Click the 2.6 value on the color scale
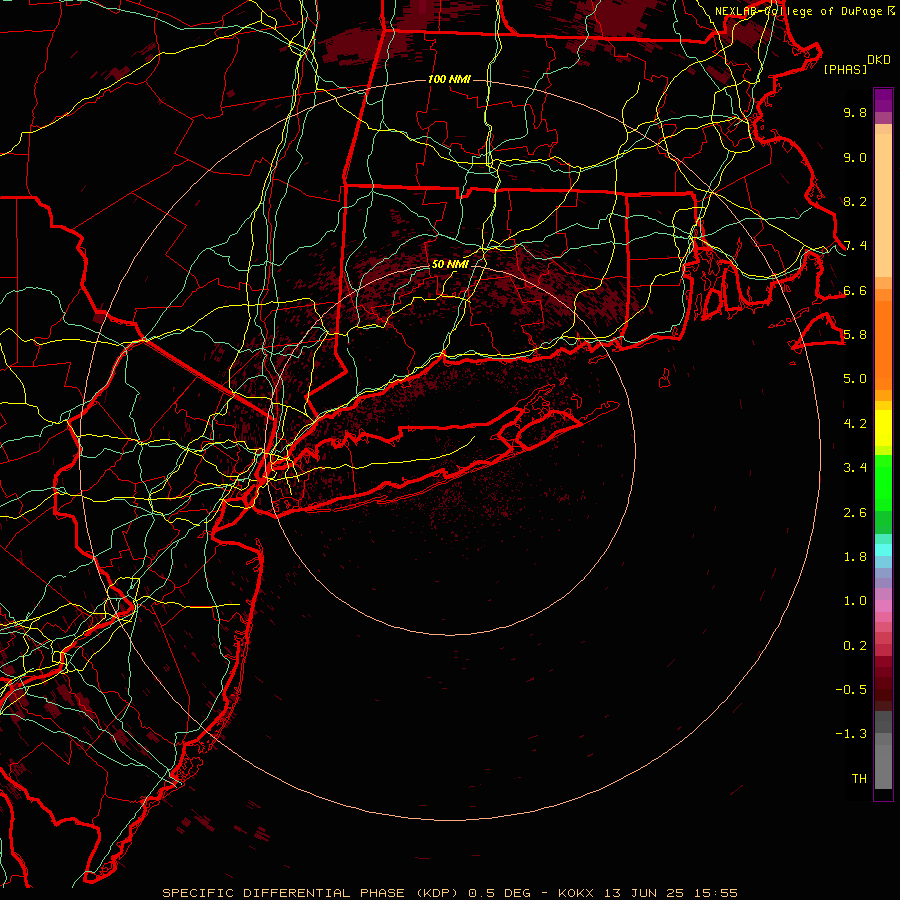This screenshot has height=900, width=900. click(x=855, y=513)
